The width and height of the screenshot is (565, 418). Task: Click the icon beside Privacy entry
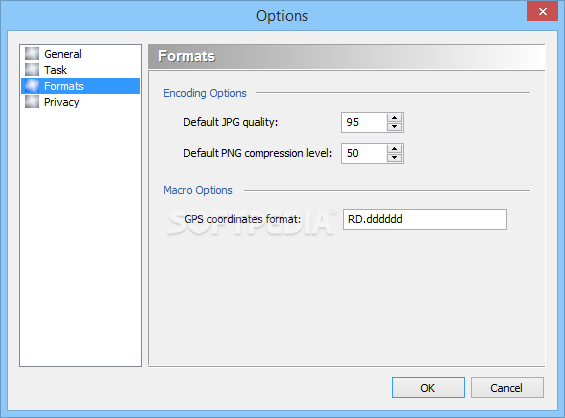pyautogui.click(x=32, y=102)
